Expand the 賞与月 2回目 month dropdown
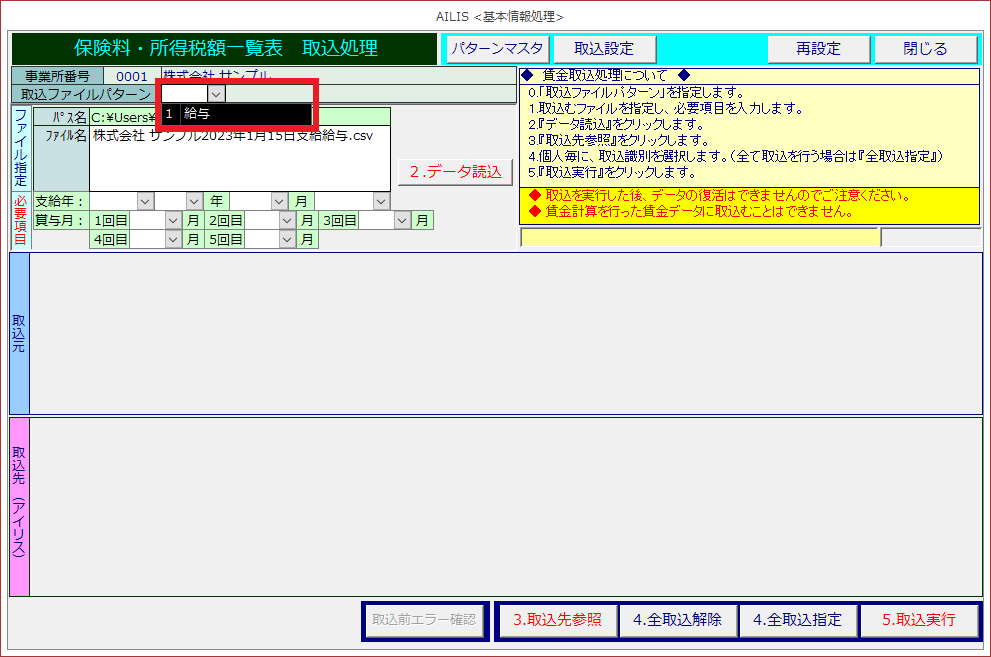 [288, 220]
